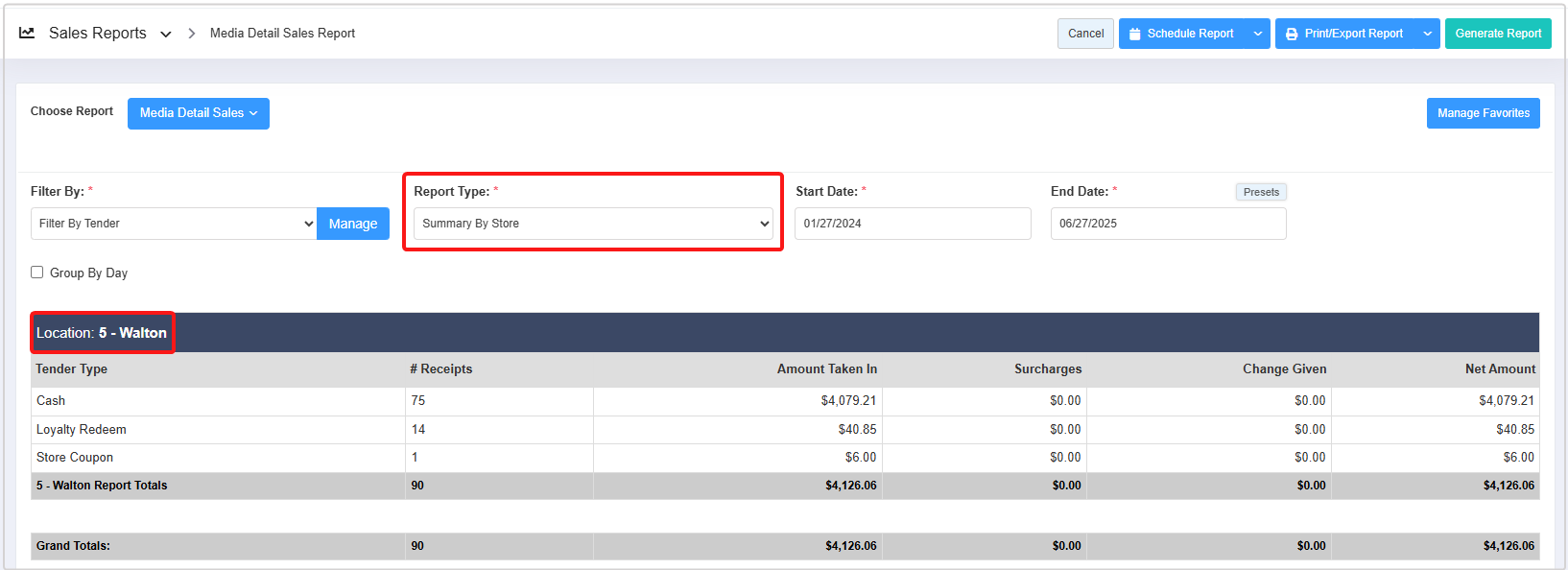This screenshot has width=1568, height=570.
Task: Click the Manage Favorites button
Action: click(1483, 113)
